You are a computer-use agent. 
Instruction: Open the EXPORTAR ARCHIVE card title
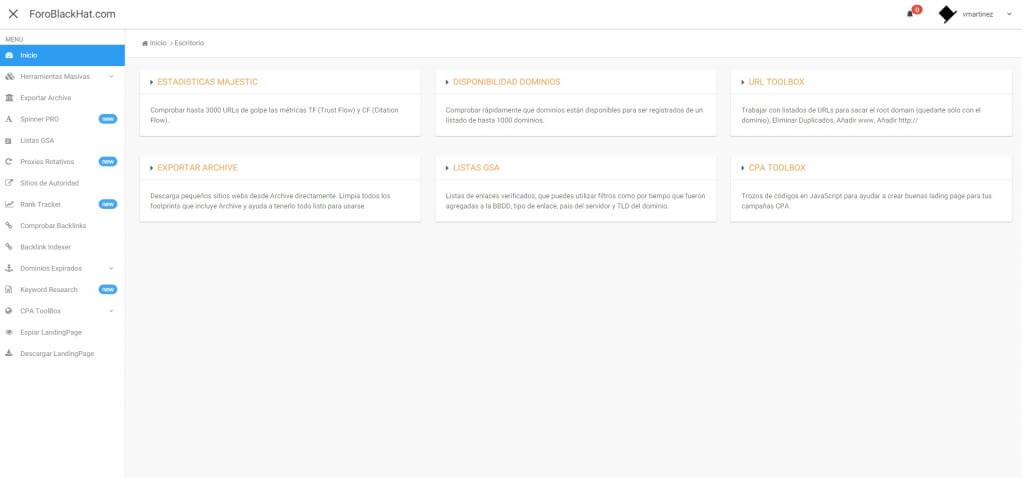click(198, 168)
